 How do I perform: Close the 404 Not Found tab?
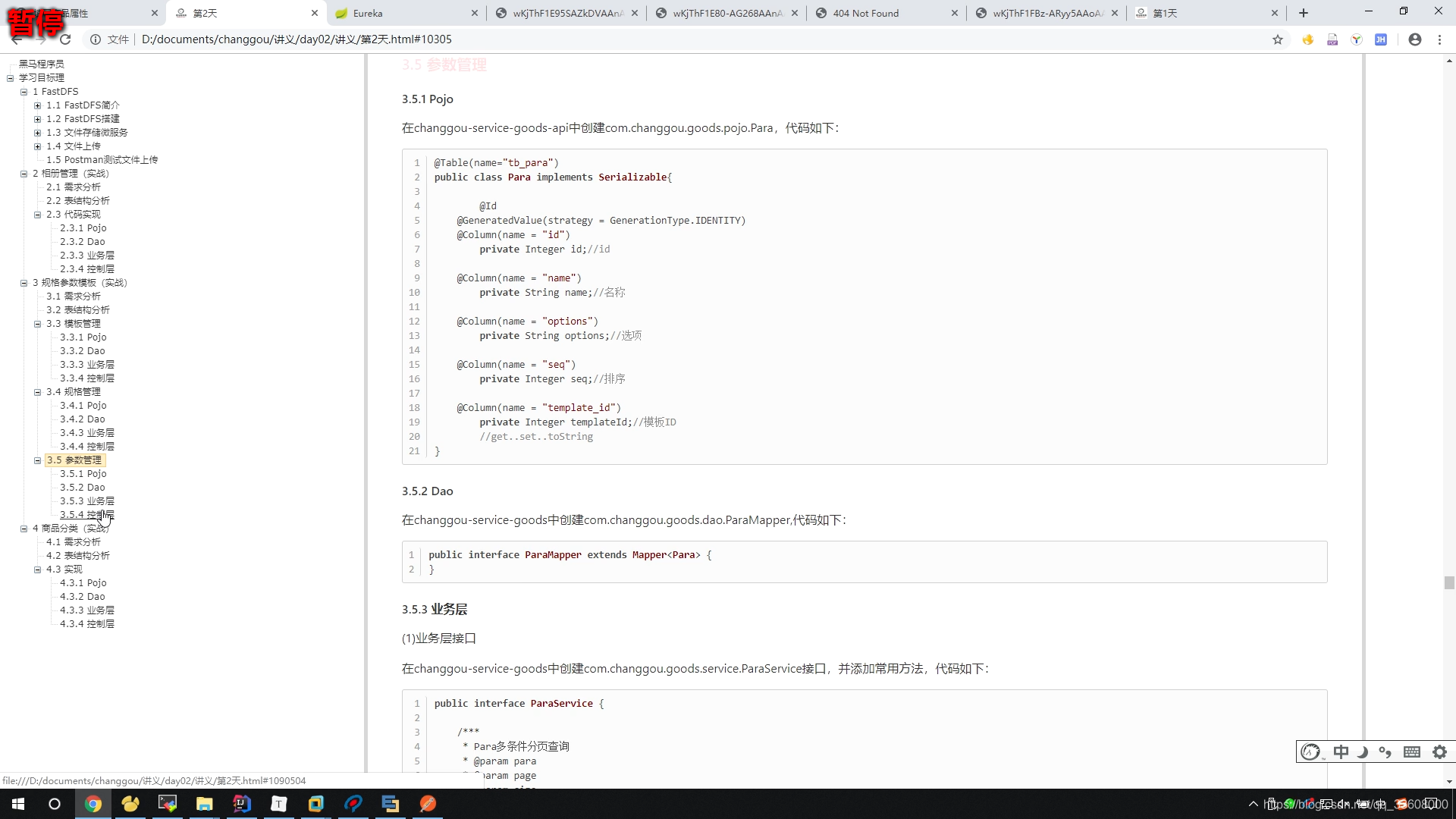click(955, 13)
